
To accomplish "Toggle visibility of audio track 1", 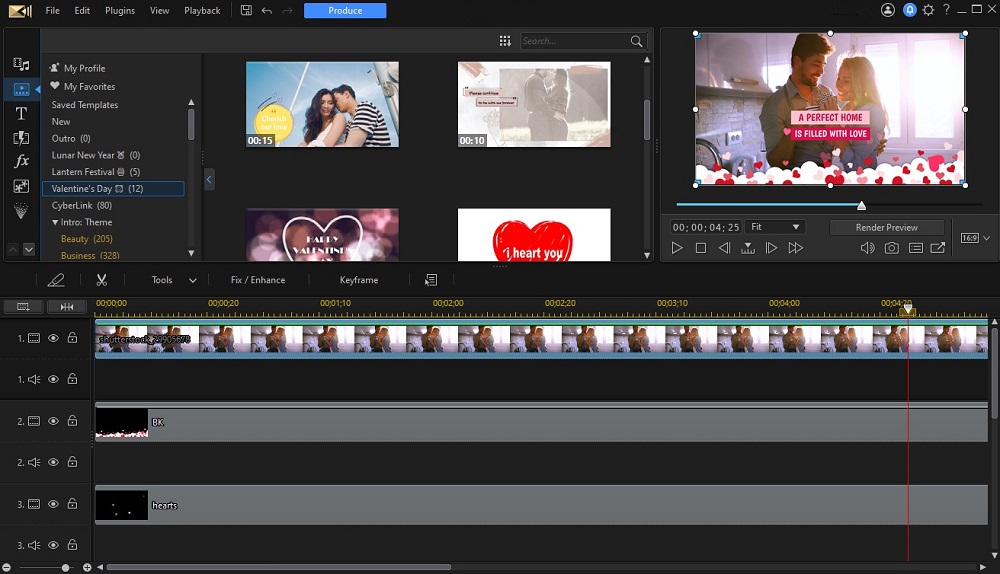I will tap(54, 379).
